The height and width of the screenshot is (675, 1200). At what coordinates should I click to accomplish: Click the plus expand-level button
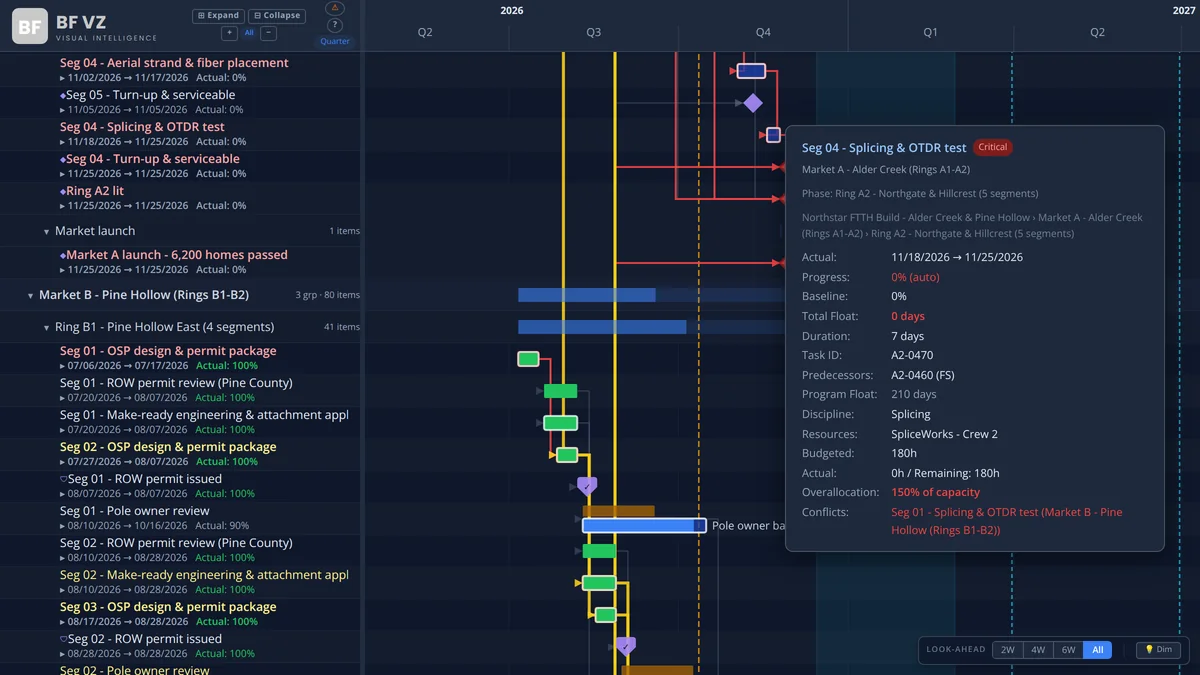pos(229,33)
